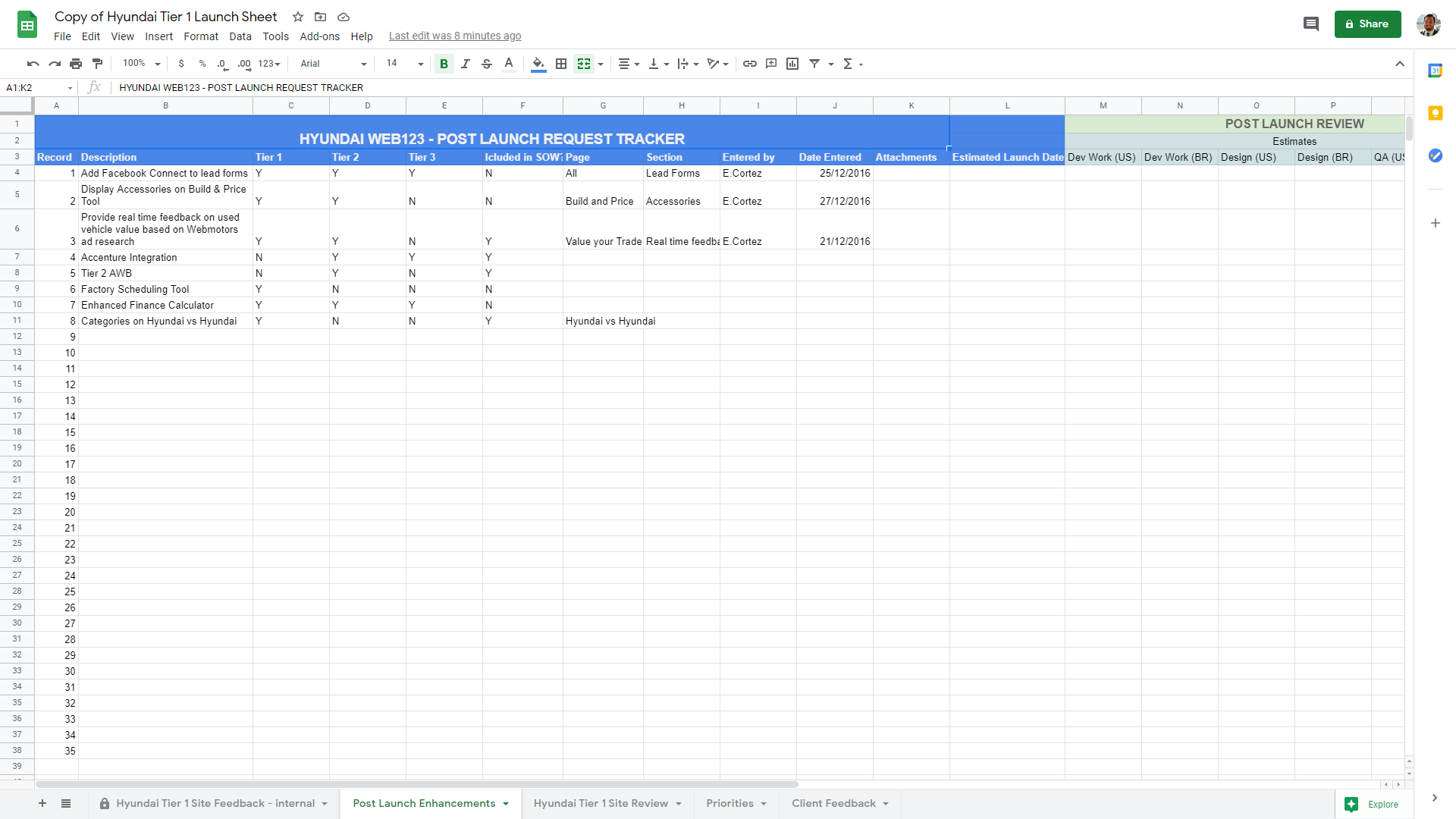Format as currency with dollar icon
The image size is (1456, 819).
(181, 64)
